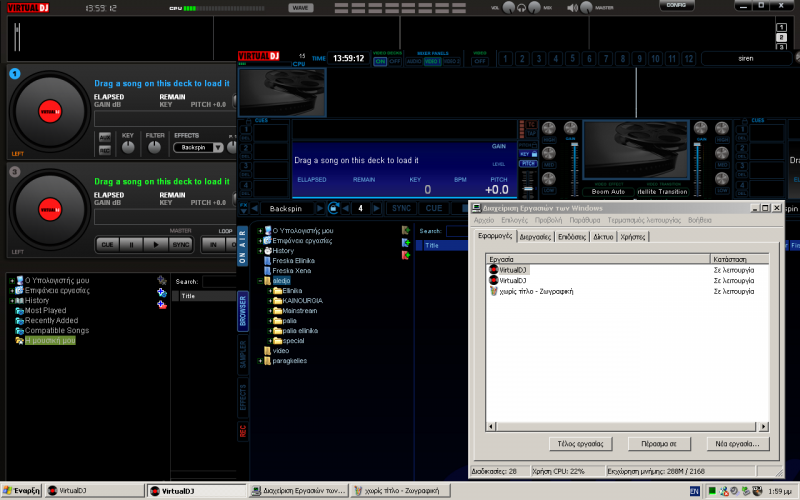
Task: Open the Start button Έναρξη
Action: click(21, 490)
